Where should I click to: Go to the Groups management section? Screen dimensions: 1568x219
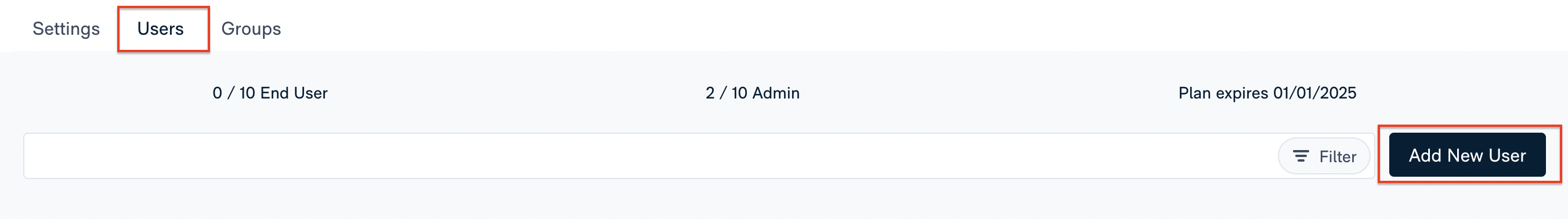click(251, 28)
